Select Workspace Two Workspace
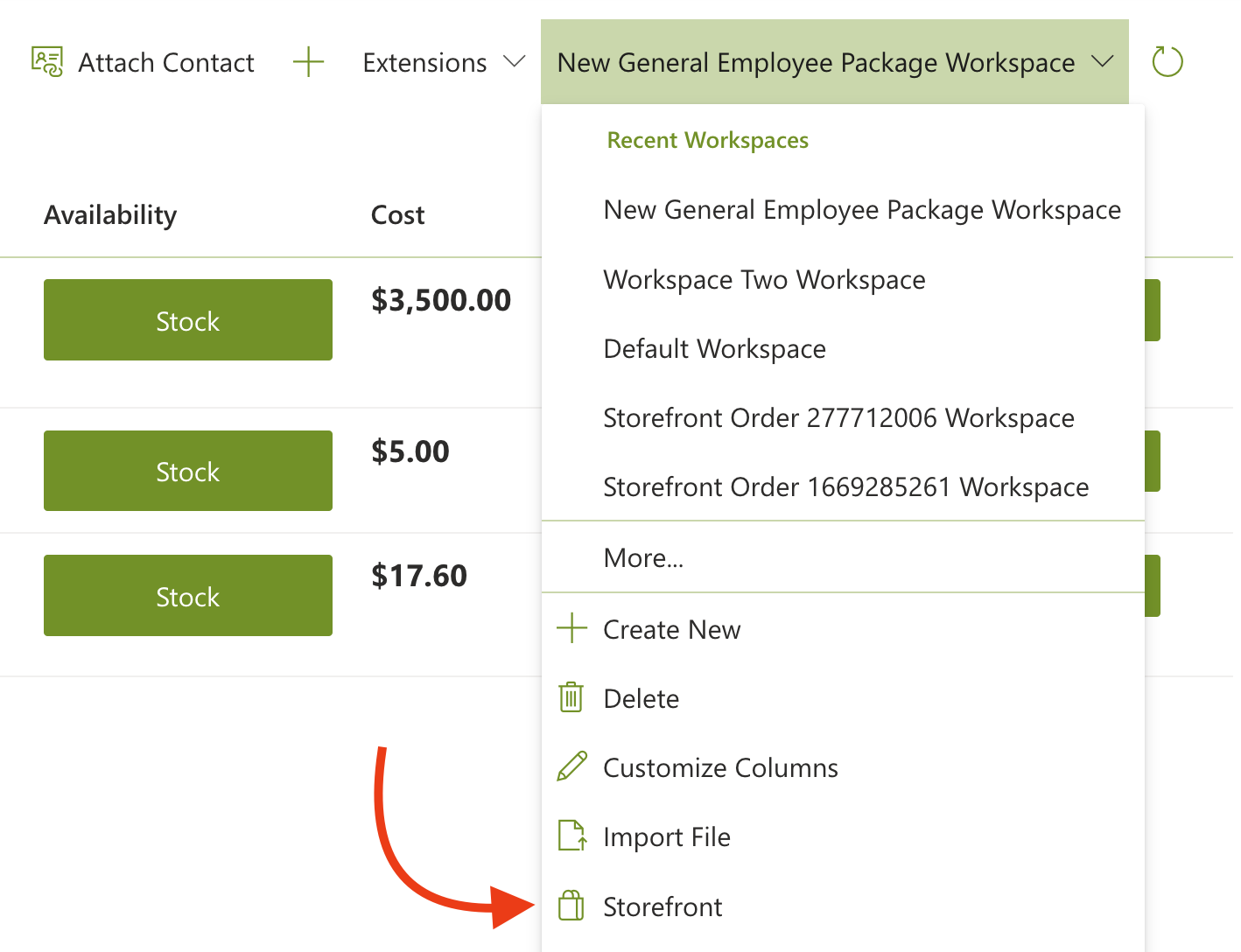The image size is (1241, 952). [x=764, y=279]
